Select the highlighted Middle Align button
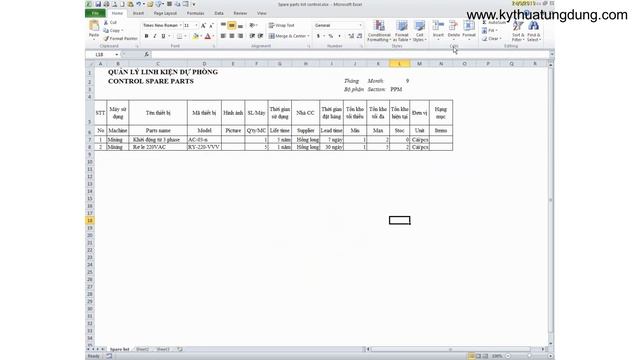Image resolution: width=640 pixels, height=360 pixels. (x=231, y=25)
